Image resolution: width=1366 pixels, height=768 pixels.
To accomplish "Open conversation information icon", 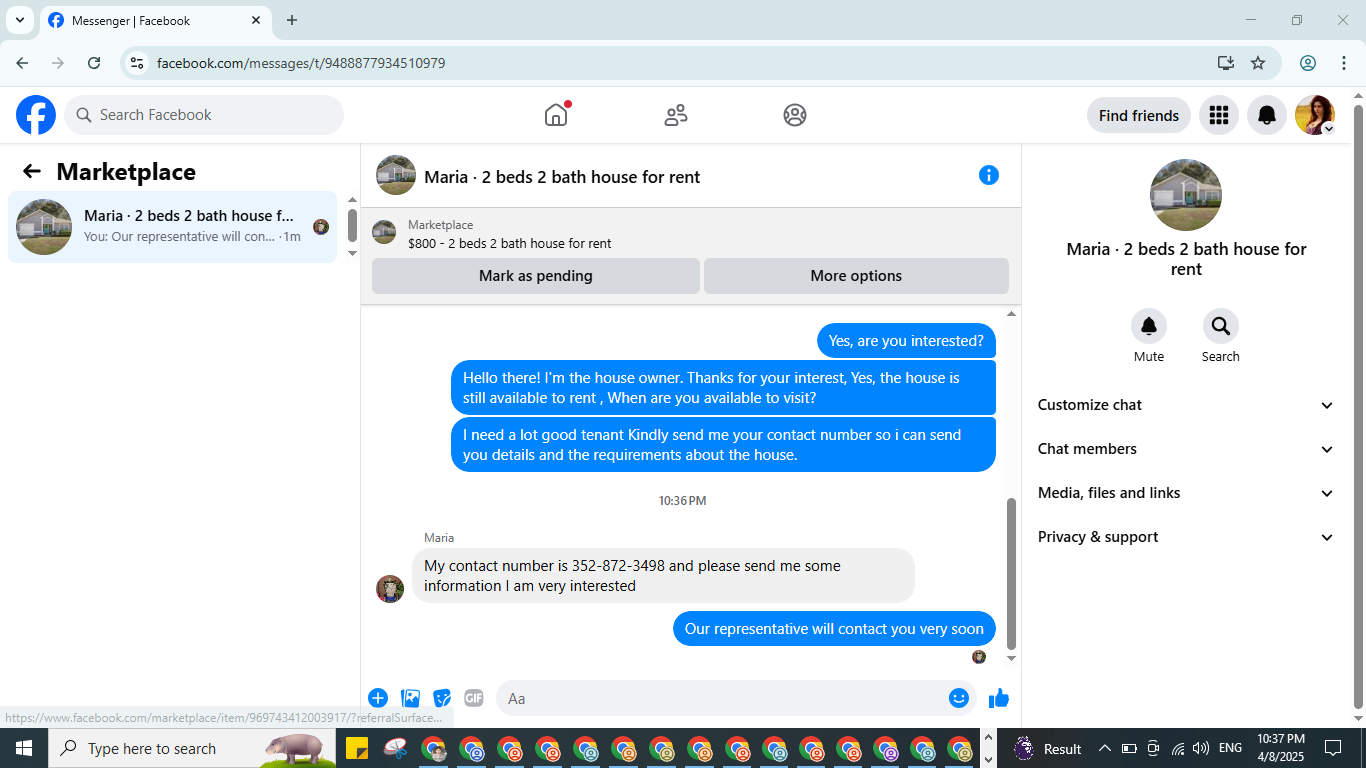I will coord(989,175).
